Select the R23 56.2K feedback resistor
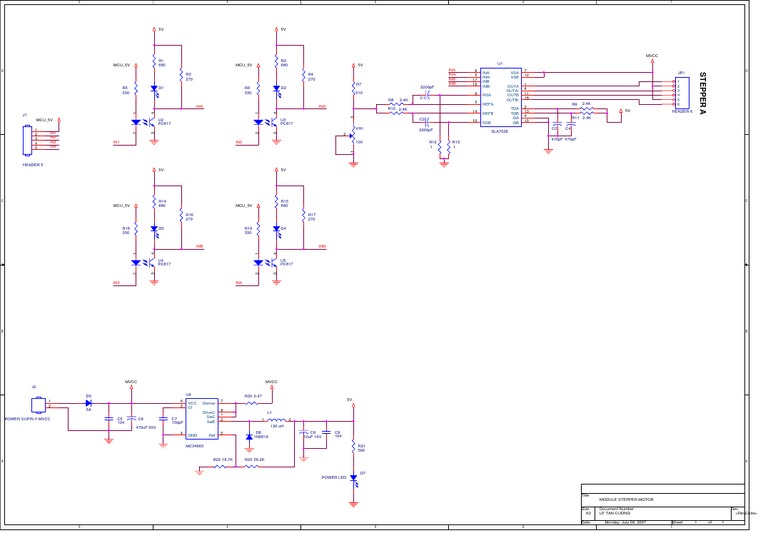 point(251,467)
